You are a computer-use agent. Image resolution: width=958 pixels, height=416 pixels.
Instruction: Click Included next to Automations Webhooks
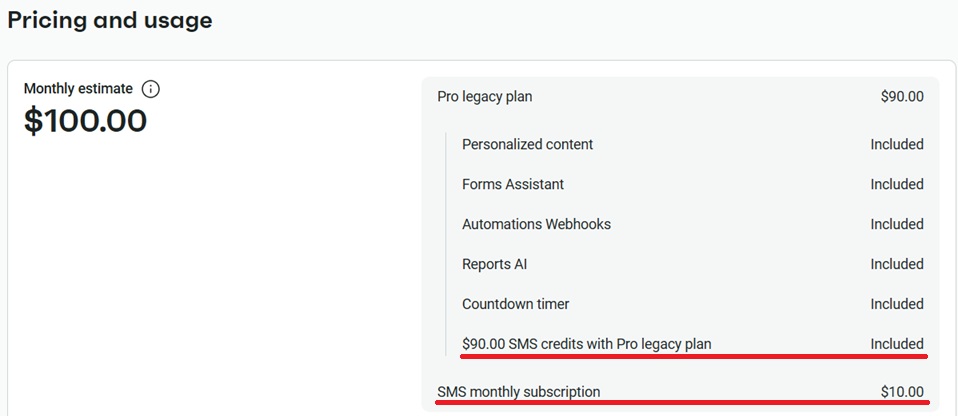[x=897, y=224]
